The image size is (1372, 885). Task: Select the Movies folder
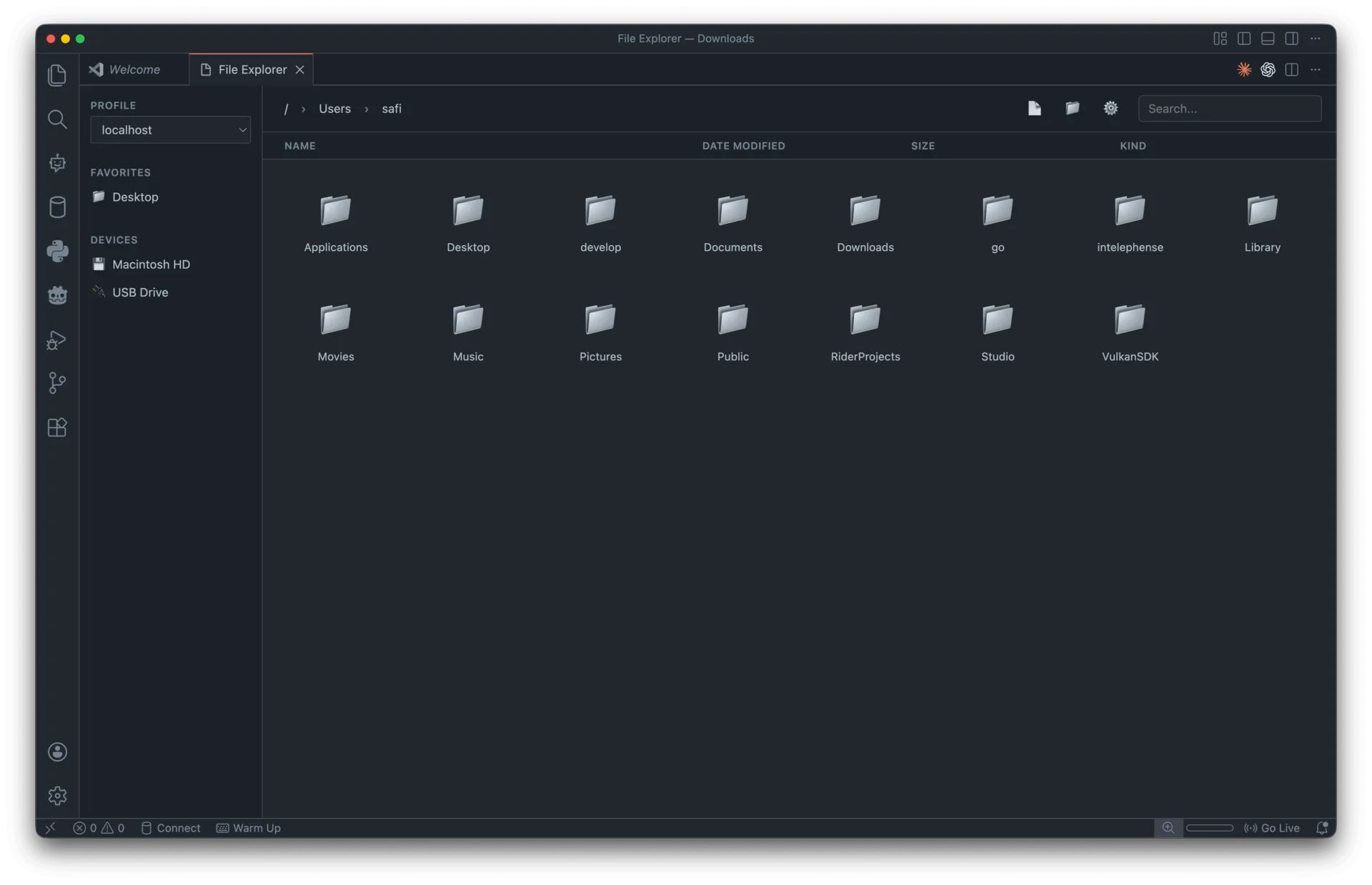[336, 332]
